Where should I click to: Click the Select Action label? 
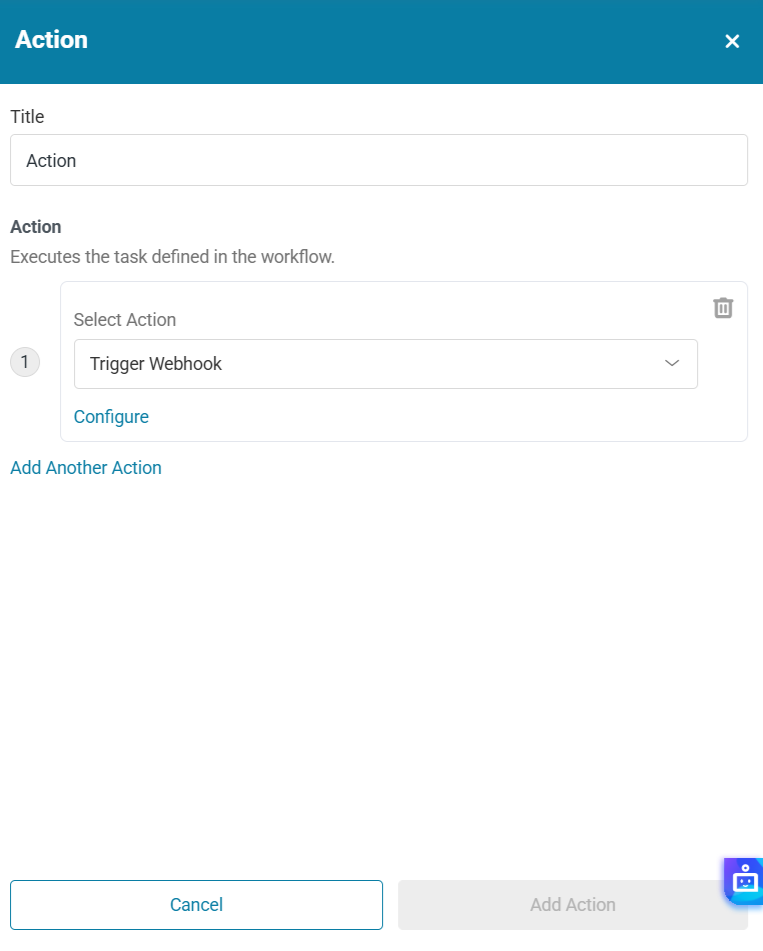click(125, 320)
